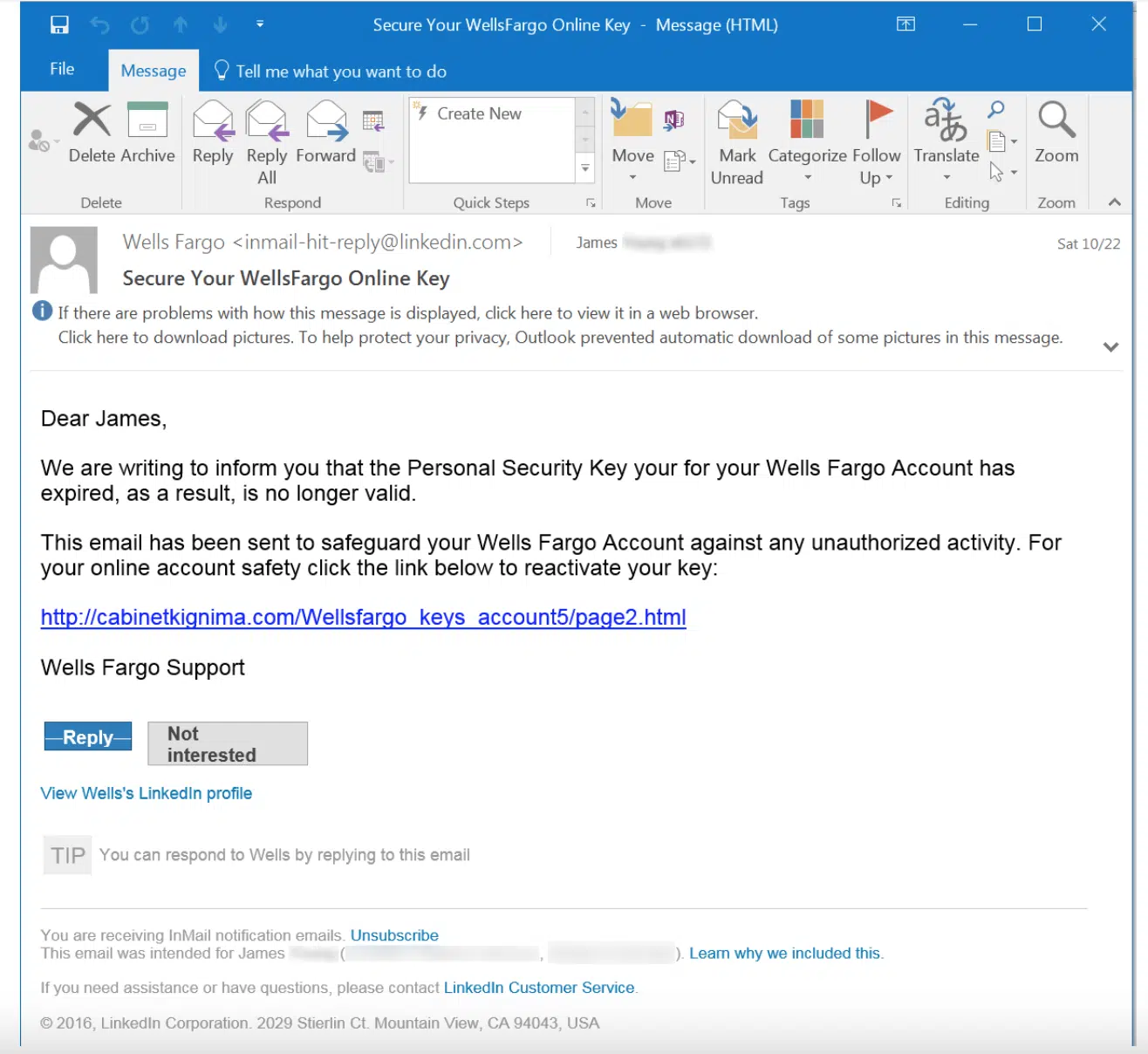Click Learn why we included this
The image size is (1148, 1054).
tap(785, 954)
